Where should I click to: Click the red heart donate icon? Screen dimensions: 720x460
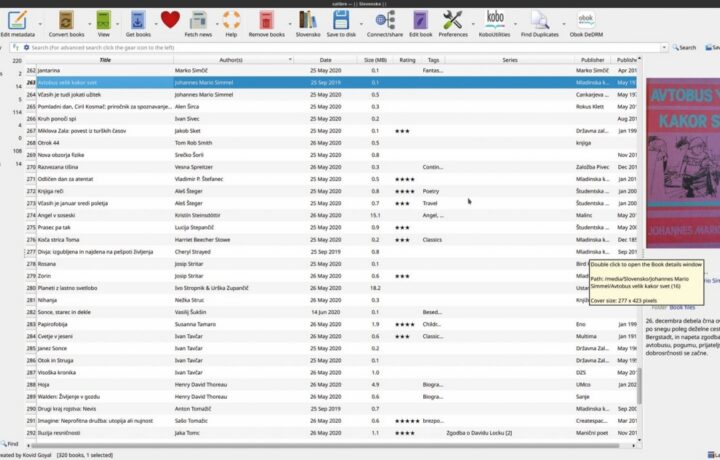tap(170, 20)
